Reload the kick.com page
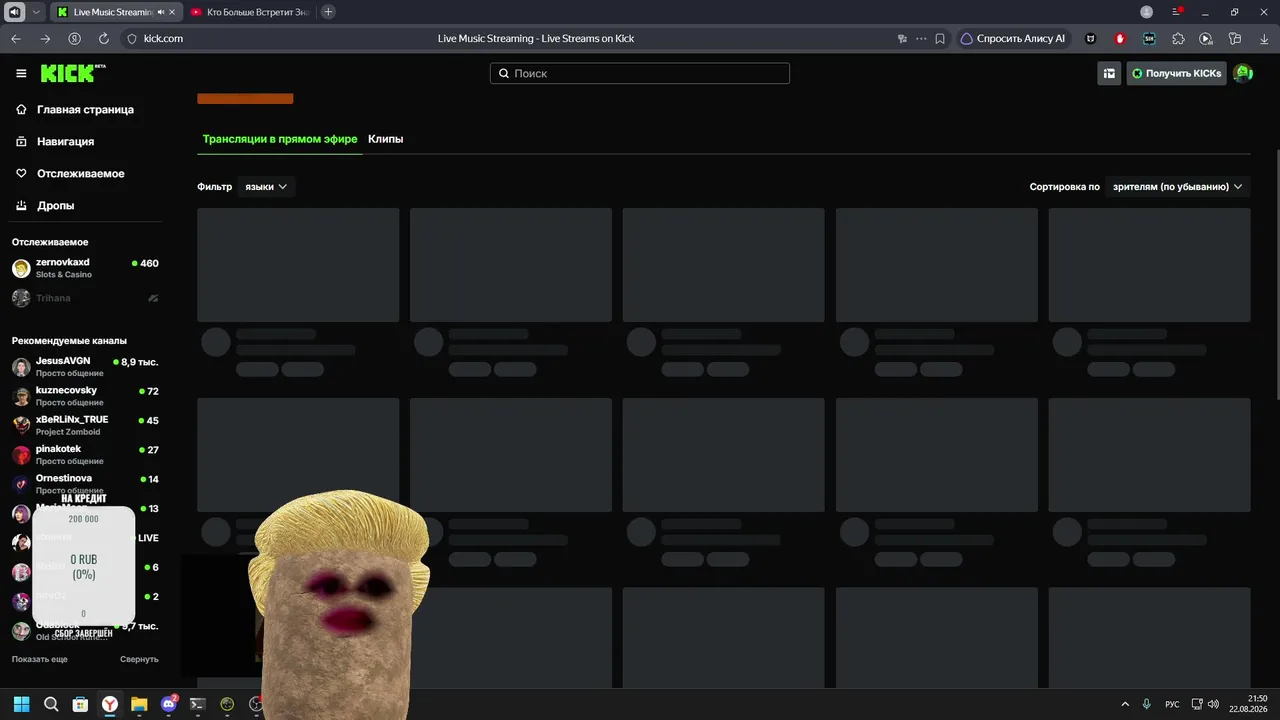The height and width of the screenshot is (720, 1280). [103, 38]
